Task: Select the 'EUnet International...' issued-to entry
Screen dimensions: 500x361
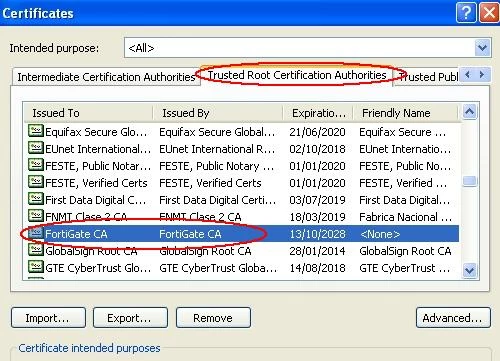Action: 98,149
